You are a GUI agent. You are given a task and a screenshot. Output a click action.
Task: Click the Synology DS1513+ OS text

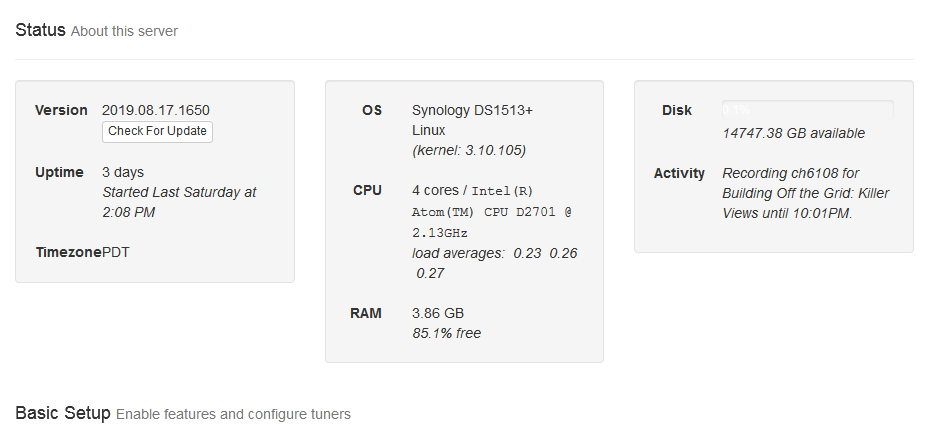pos(472,110)
